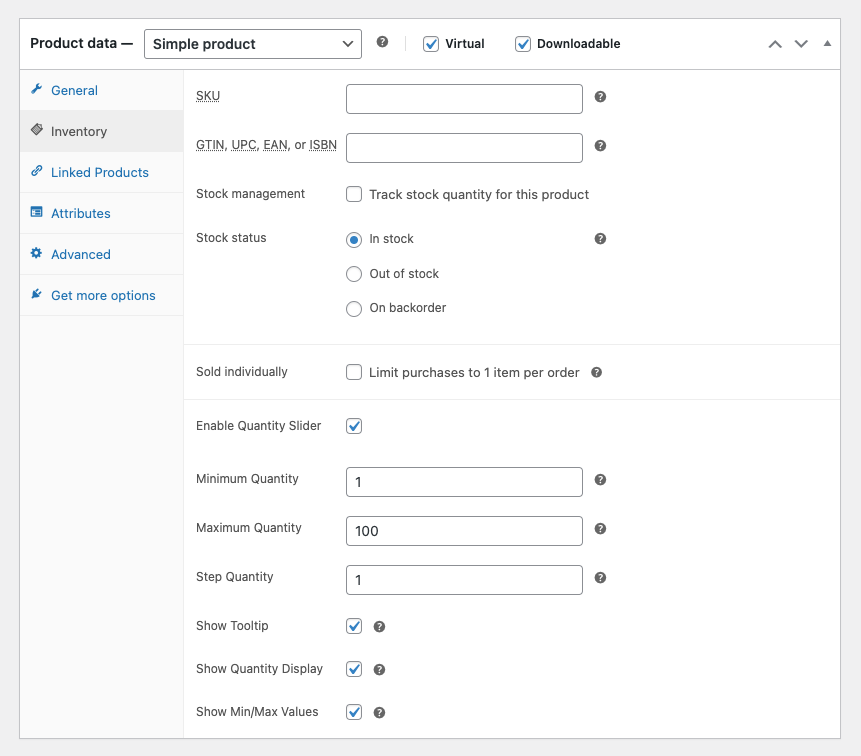Click help icon next to Maximum Quantity

(x=600, y=529)
